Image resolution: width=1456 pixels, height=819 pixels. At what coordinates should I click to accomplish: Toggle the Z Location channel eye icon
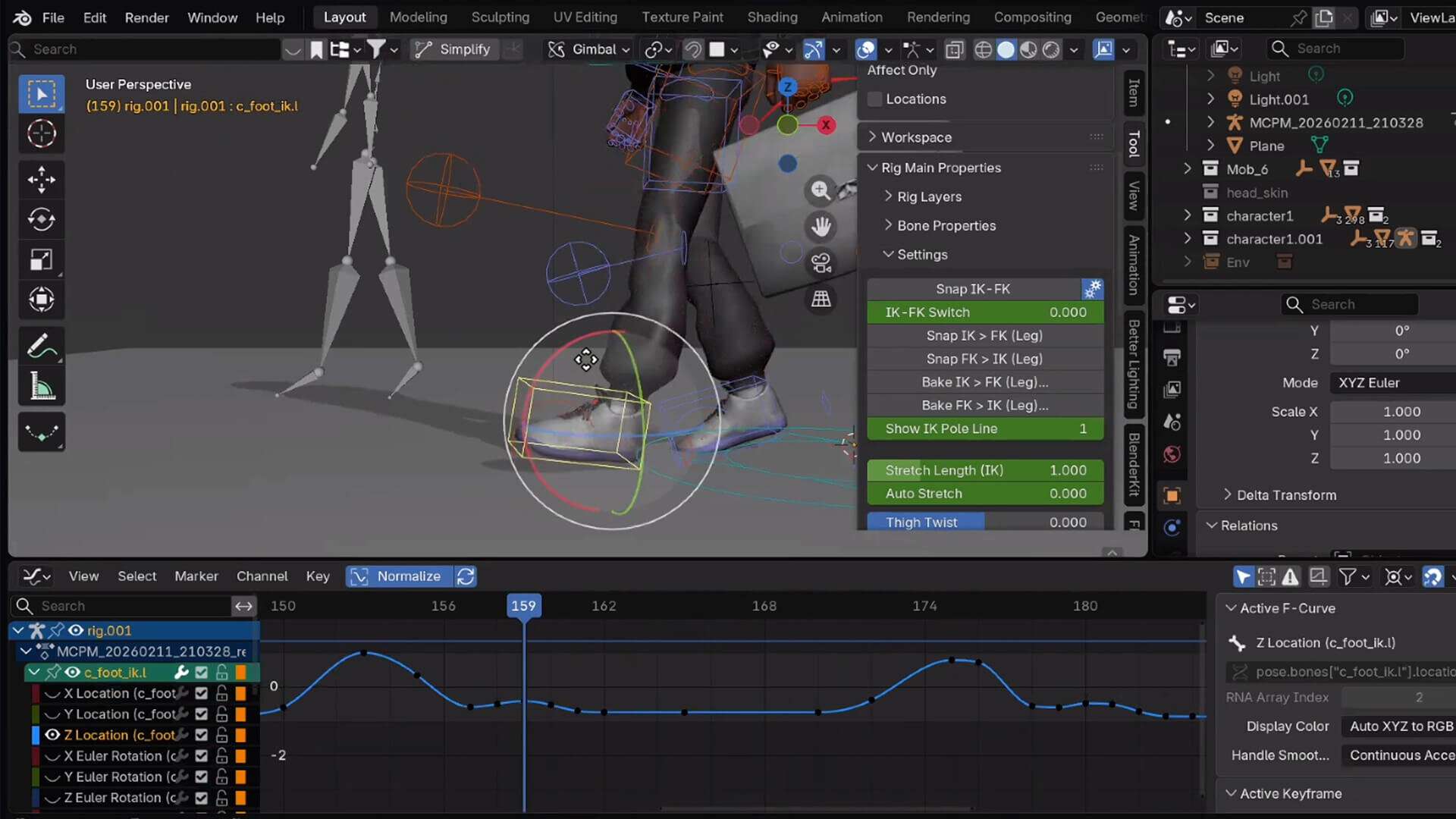(52, 735)
